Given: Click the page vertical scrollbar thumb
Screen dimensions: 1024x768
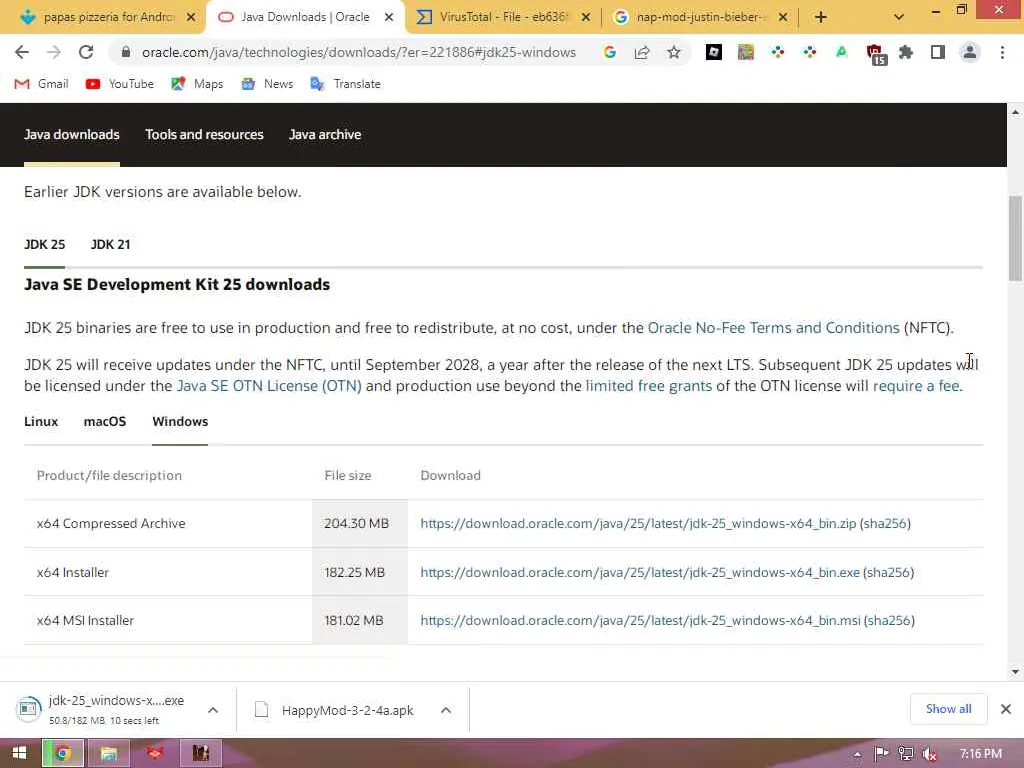Looking at the screenshot, I should pyautogui.click(x=1015, y=238).
